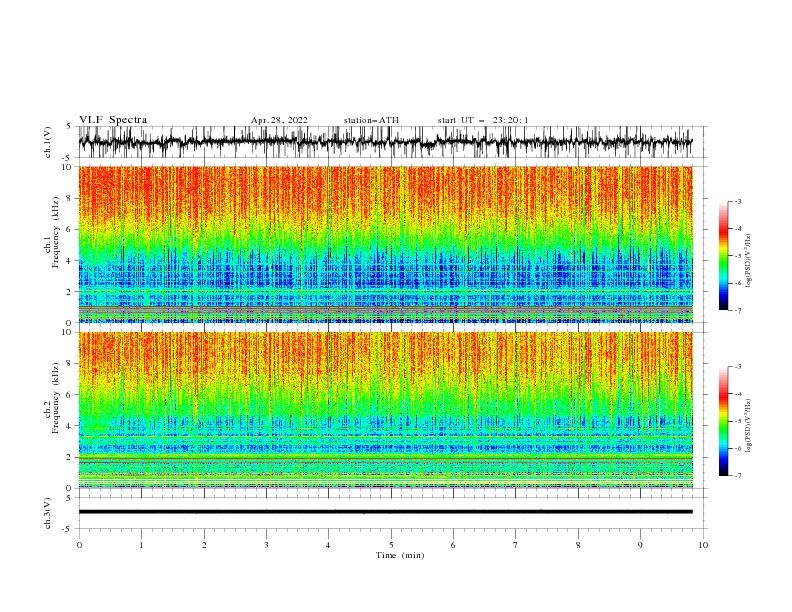Select the "start UT = 23:20:1" text
Screen dimensions: 792x612
483,120
